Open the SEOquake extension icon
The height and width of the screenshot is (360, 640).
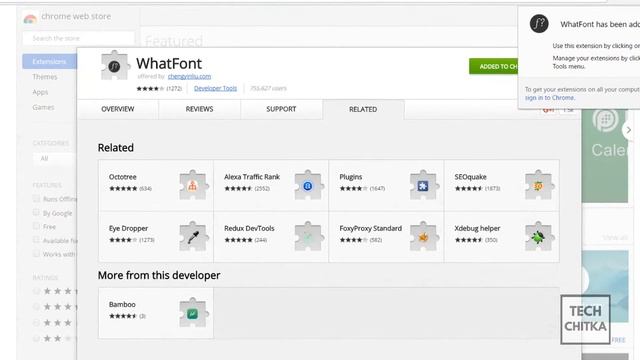[x=539, y=185]
